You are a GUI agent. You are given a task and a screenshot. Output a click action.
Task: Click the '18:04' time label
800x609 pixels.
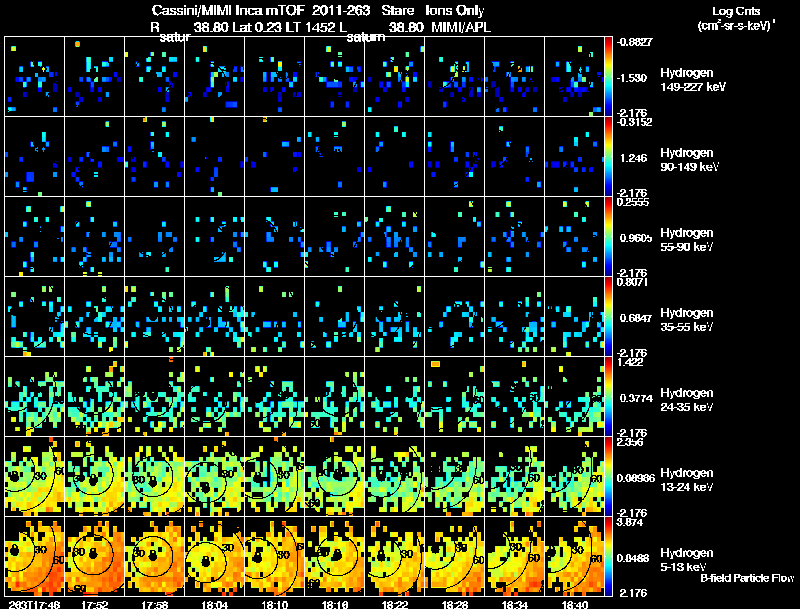click(215, 604)
